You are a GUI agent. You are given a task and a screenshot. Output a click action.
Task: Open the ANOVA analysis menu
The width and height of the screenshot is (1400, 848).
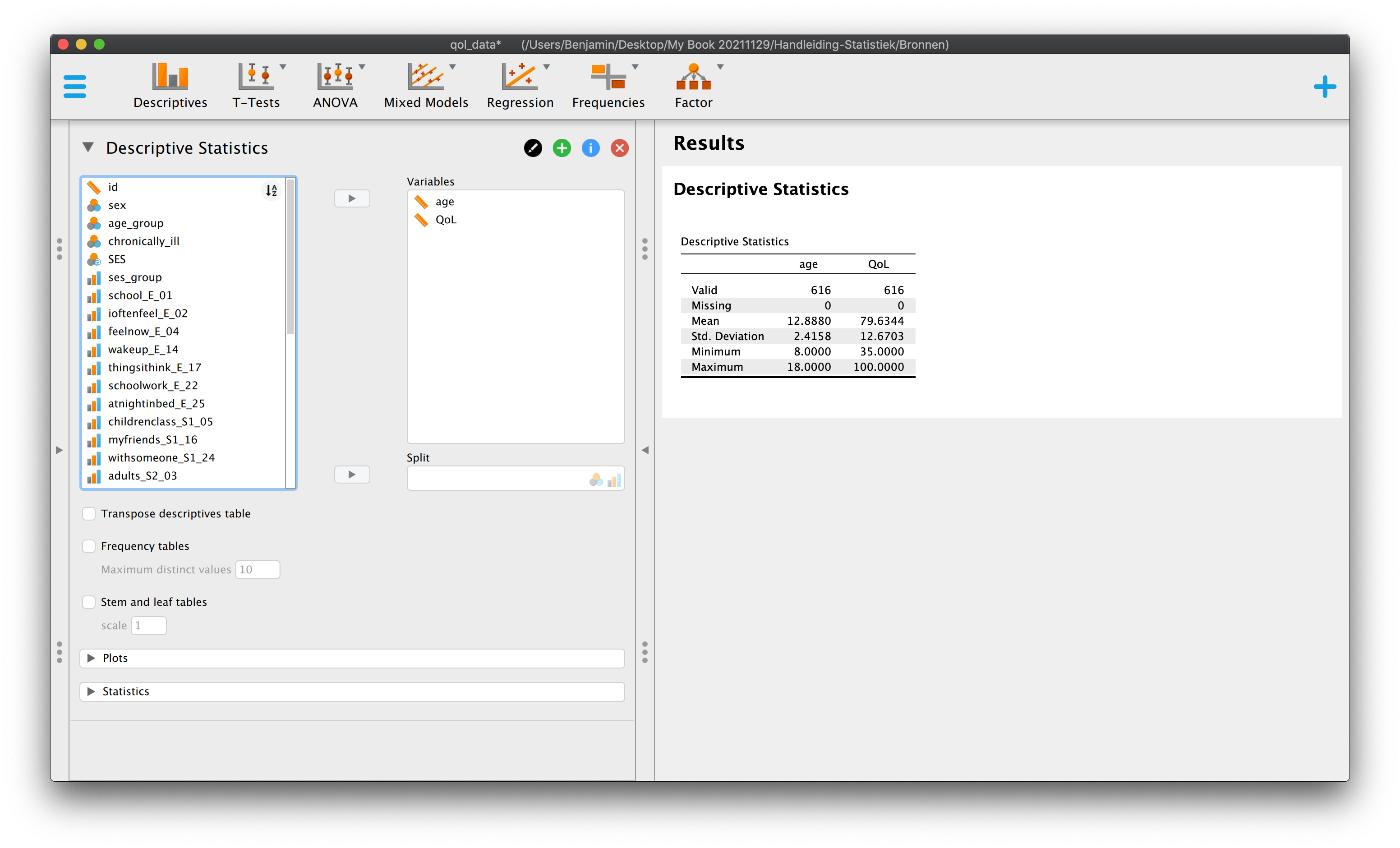point(335,86)
